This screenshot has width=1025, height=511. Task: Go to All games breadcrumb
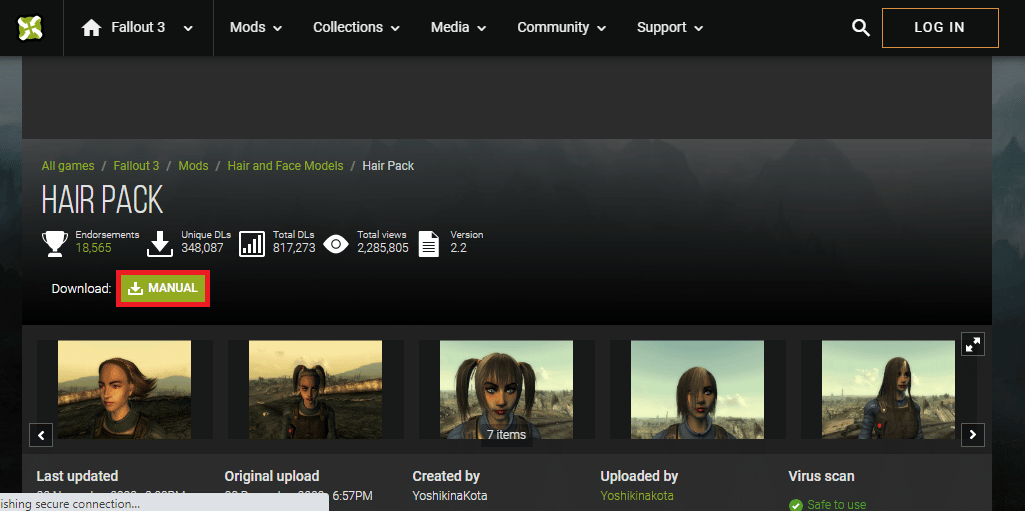(68, 166)
